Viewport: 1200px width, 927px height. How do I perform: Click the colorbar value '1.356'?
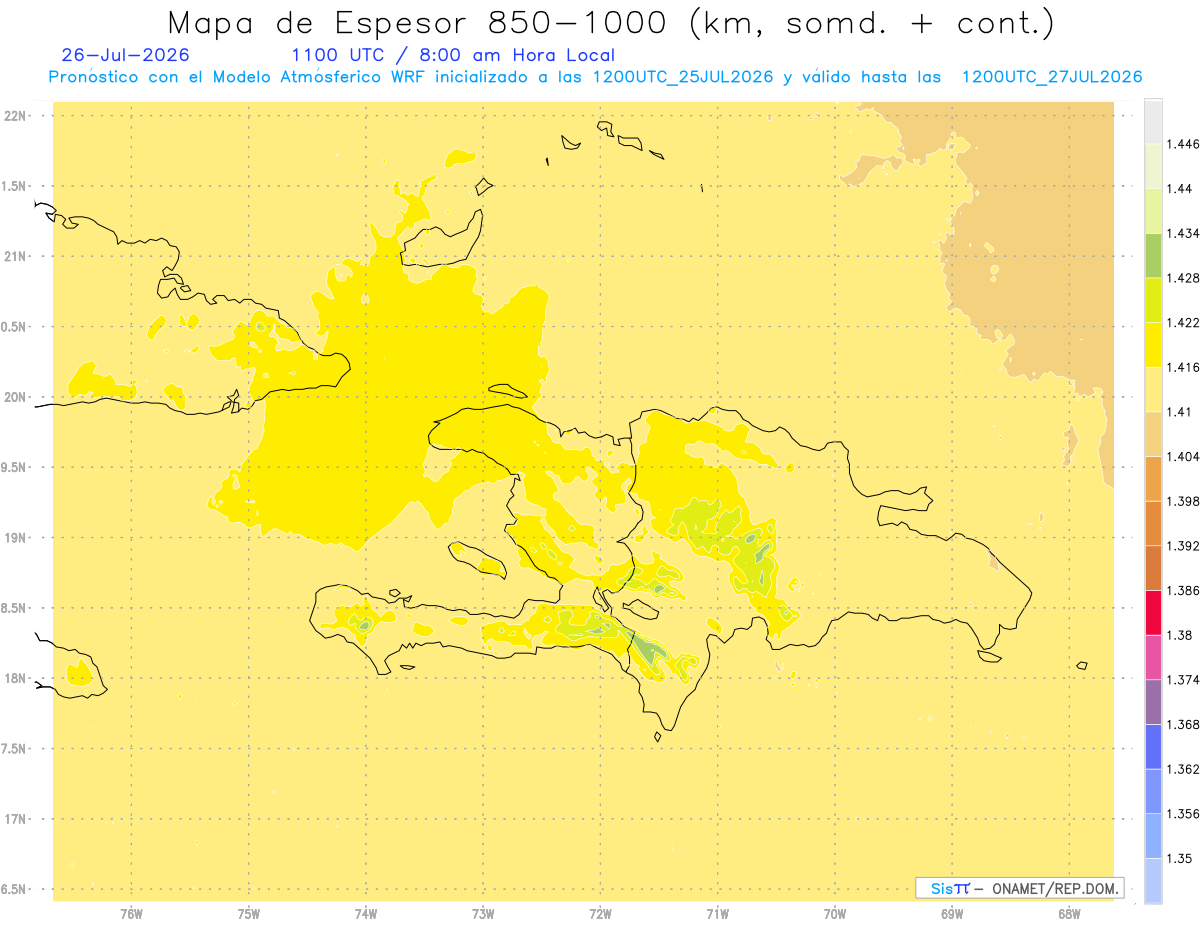click(x=1183, y=814)
